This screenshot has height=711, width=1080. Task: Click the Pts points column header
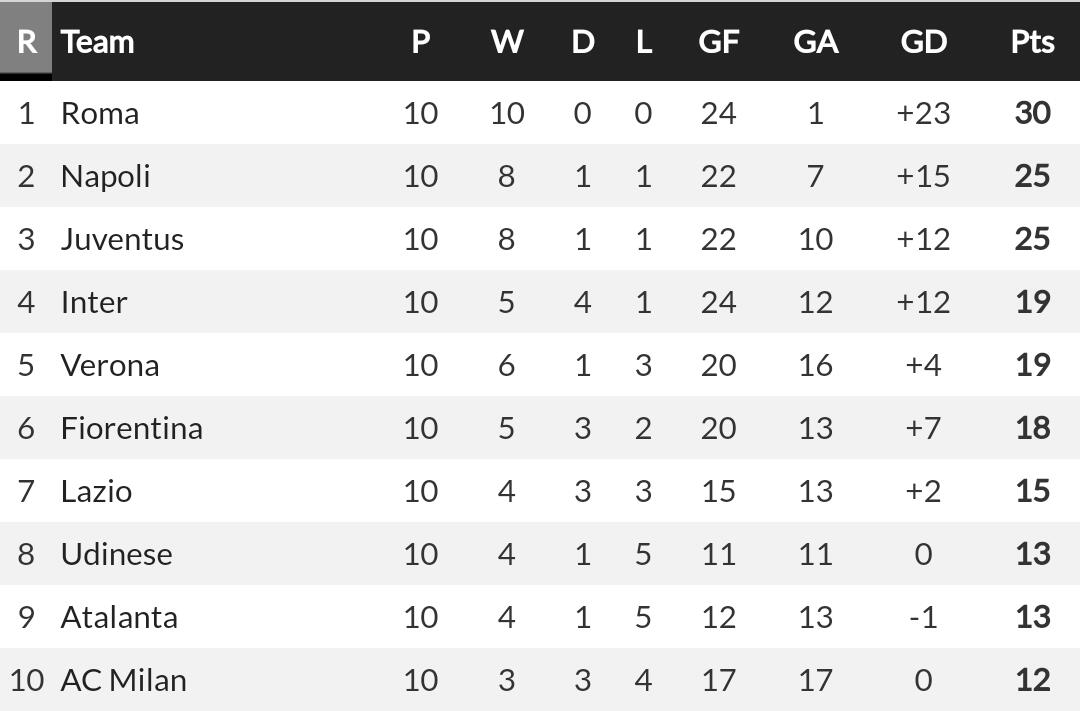click(x=1032, y=42)
